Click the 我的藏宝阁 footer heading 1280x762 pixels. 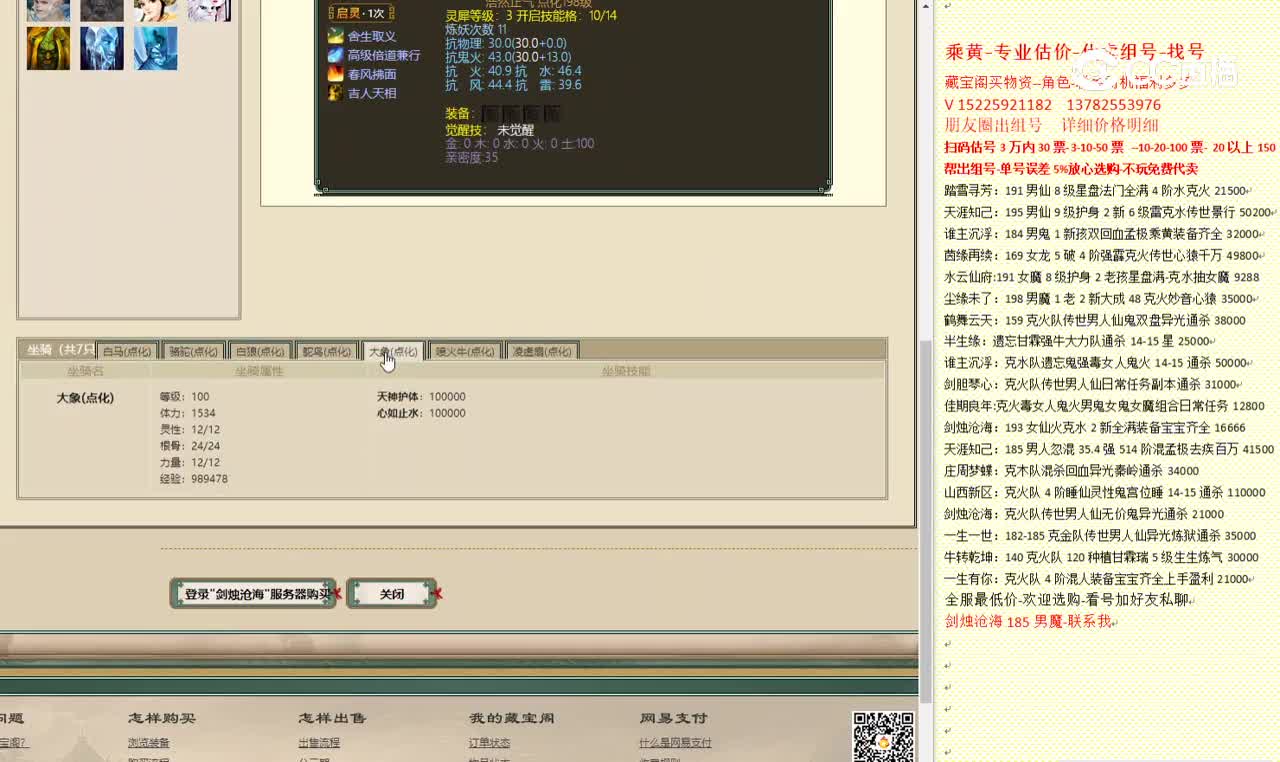coord(511,718)
